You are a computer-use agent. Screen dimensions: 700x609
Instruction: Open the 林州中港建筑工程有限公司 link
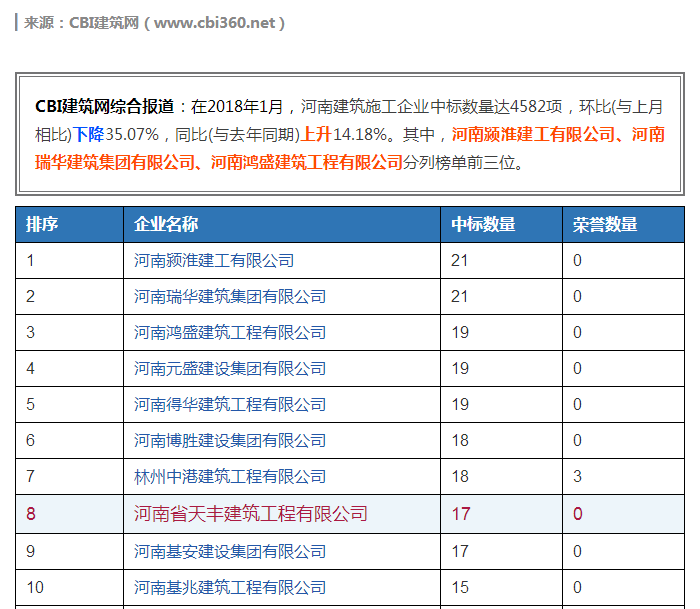point(230,477)
